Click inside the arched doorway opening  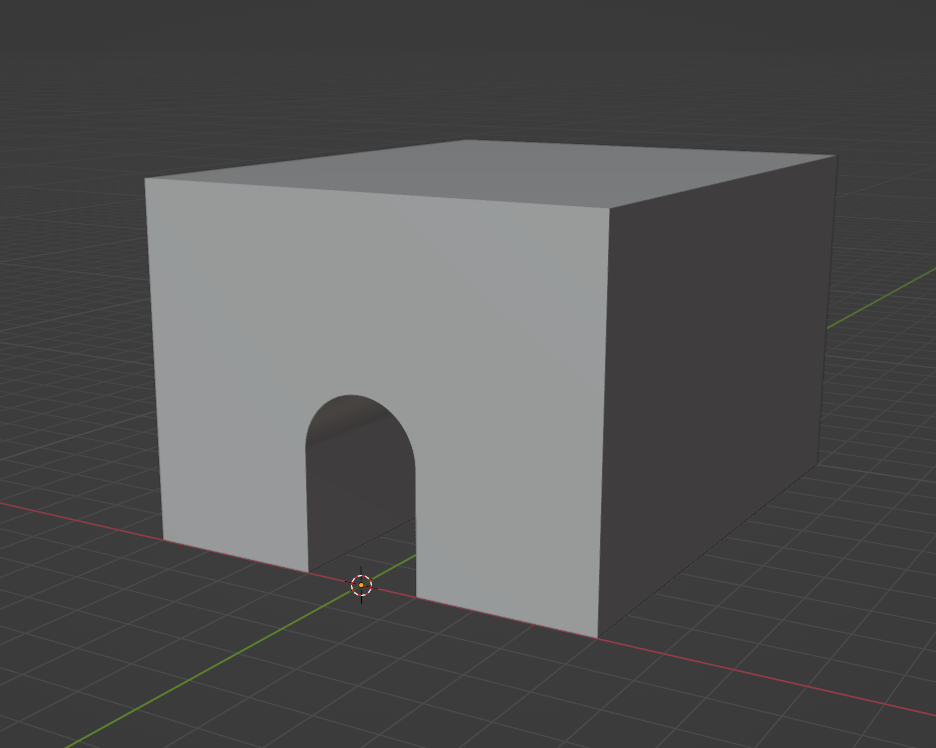(x=361, y=495)
